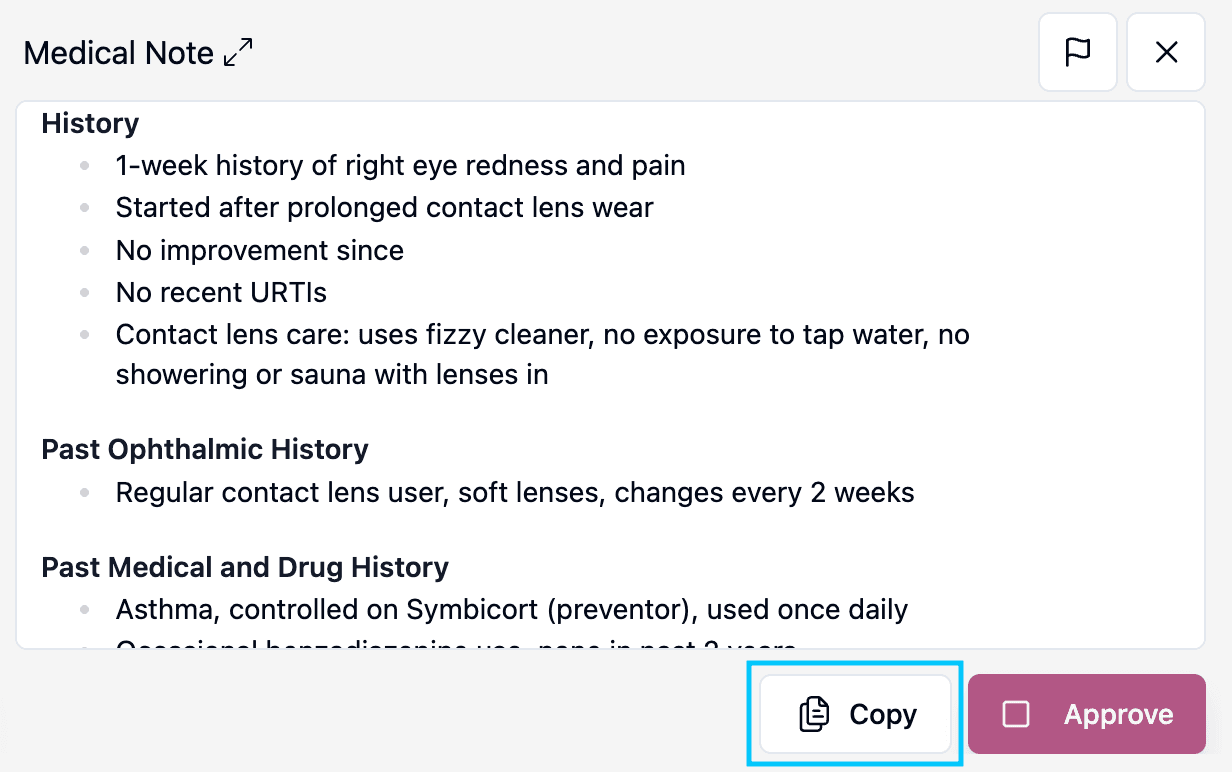This screenshot has height=772, width=1232.
Task: Click the Asthma Symbicort preventor line
Action: tap(512, 609)
